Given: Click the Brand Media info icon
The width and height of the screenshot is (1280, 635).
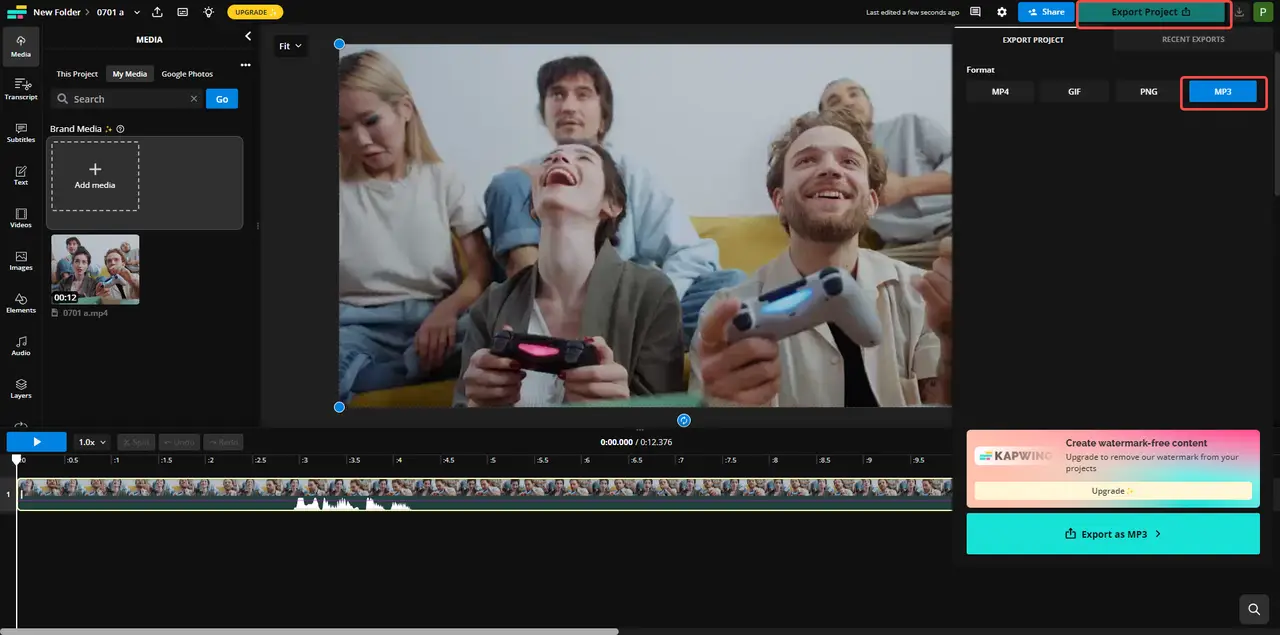Looking at the screenshot, I should pos(120,129).
